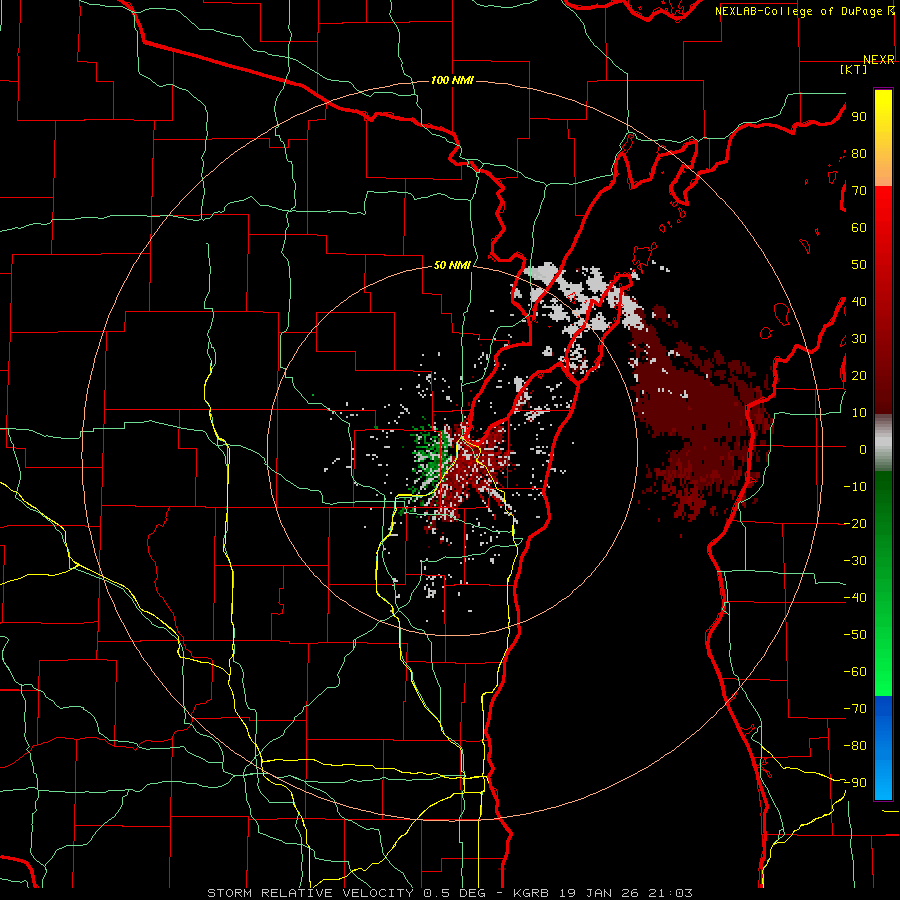The image size is (900, 900).
Task: Click the -10 scale value
Action: click(x=855, y=487)
